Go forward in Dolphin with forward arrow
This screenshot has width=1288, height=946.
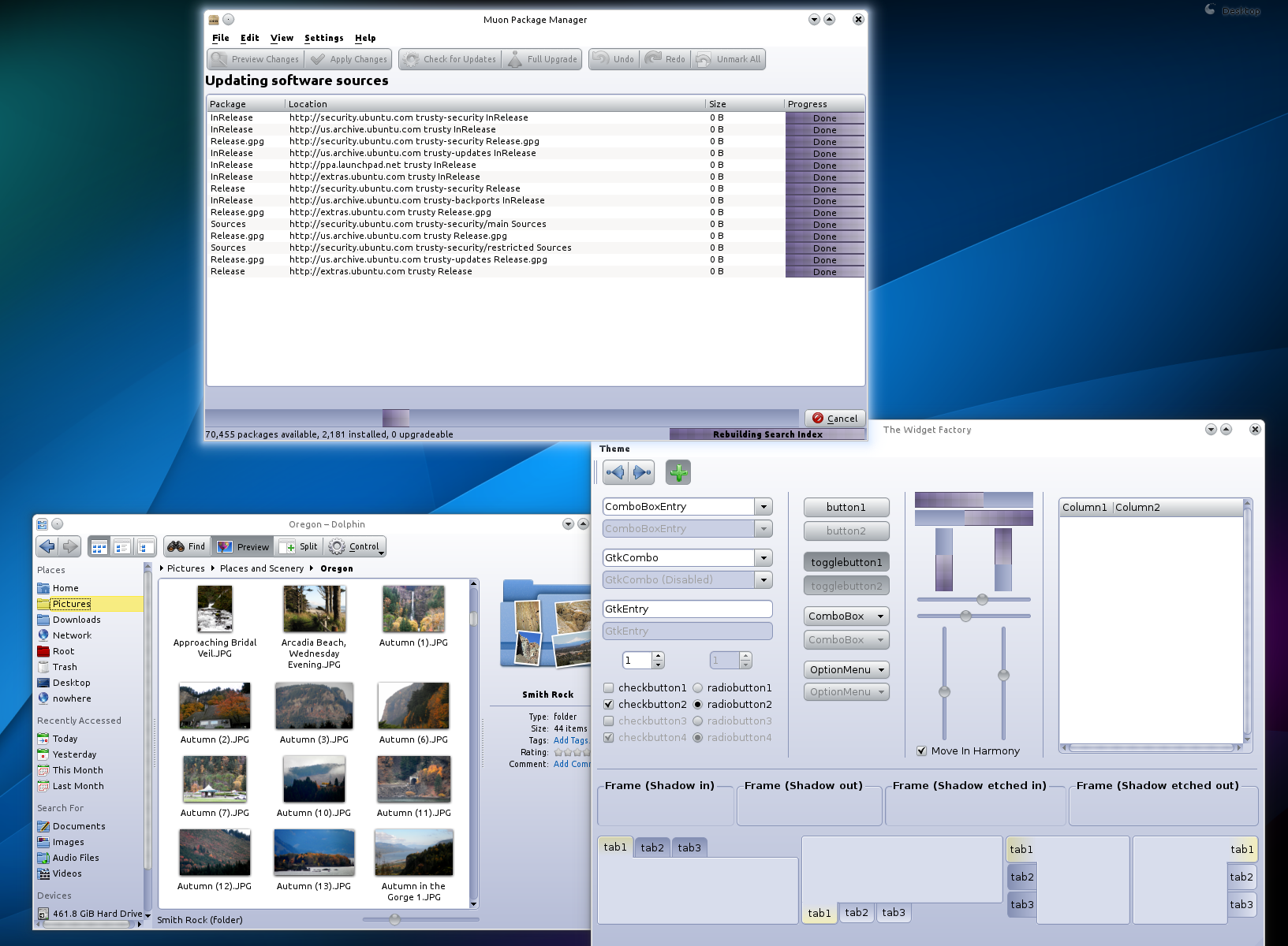pos(70,546)
